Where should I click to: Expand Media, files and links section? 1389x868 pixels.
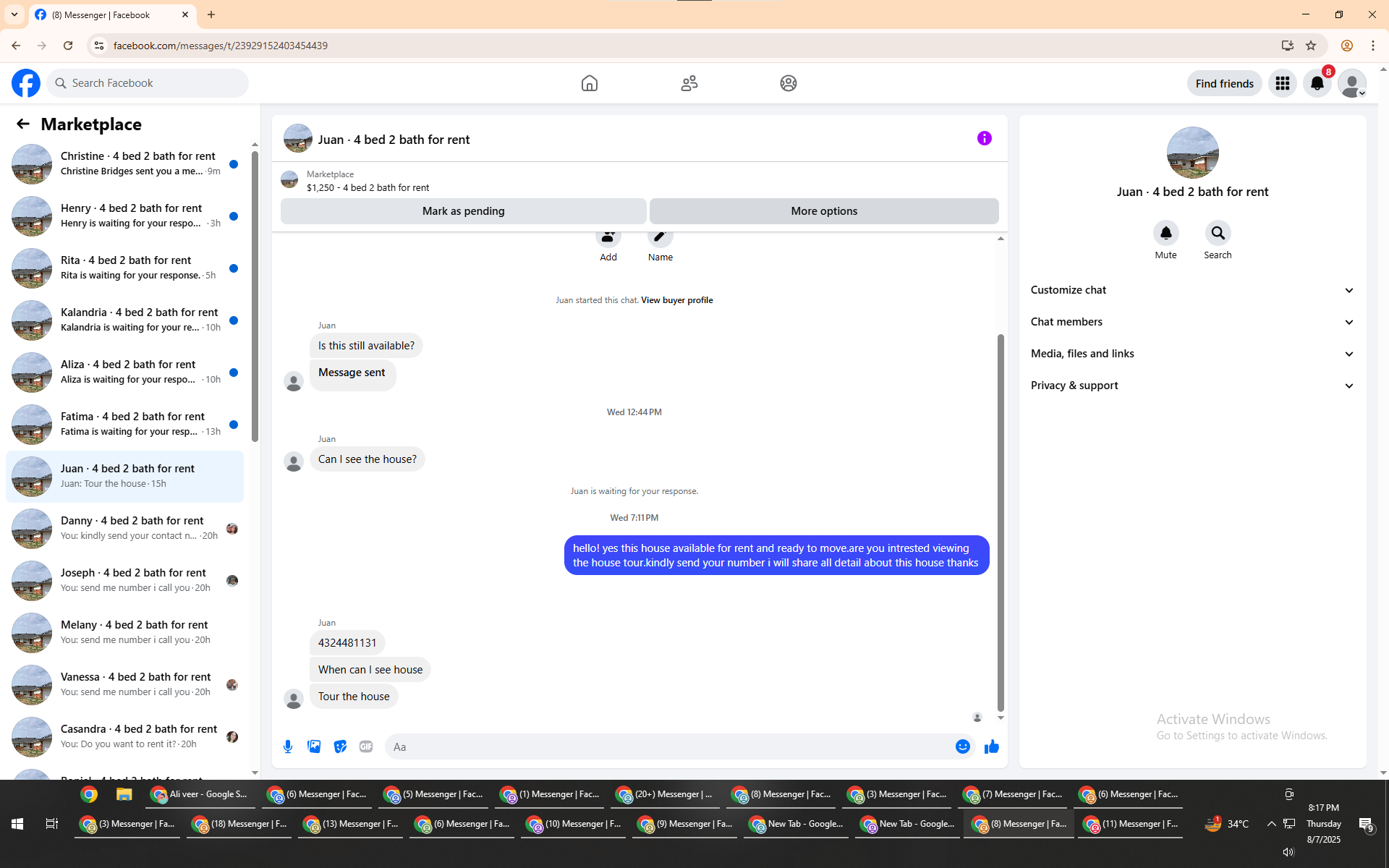click(1192, 354)
